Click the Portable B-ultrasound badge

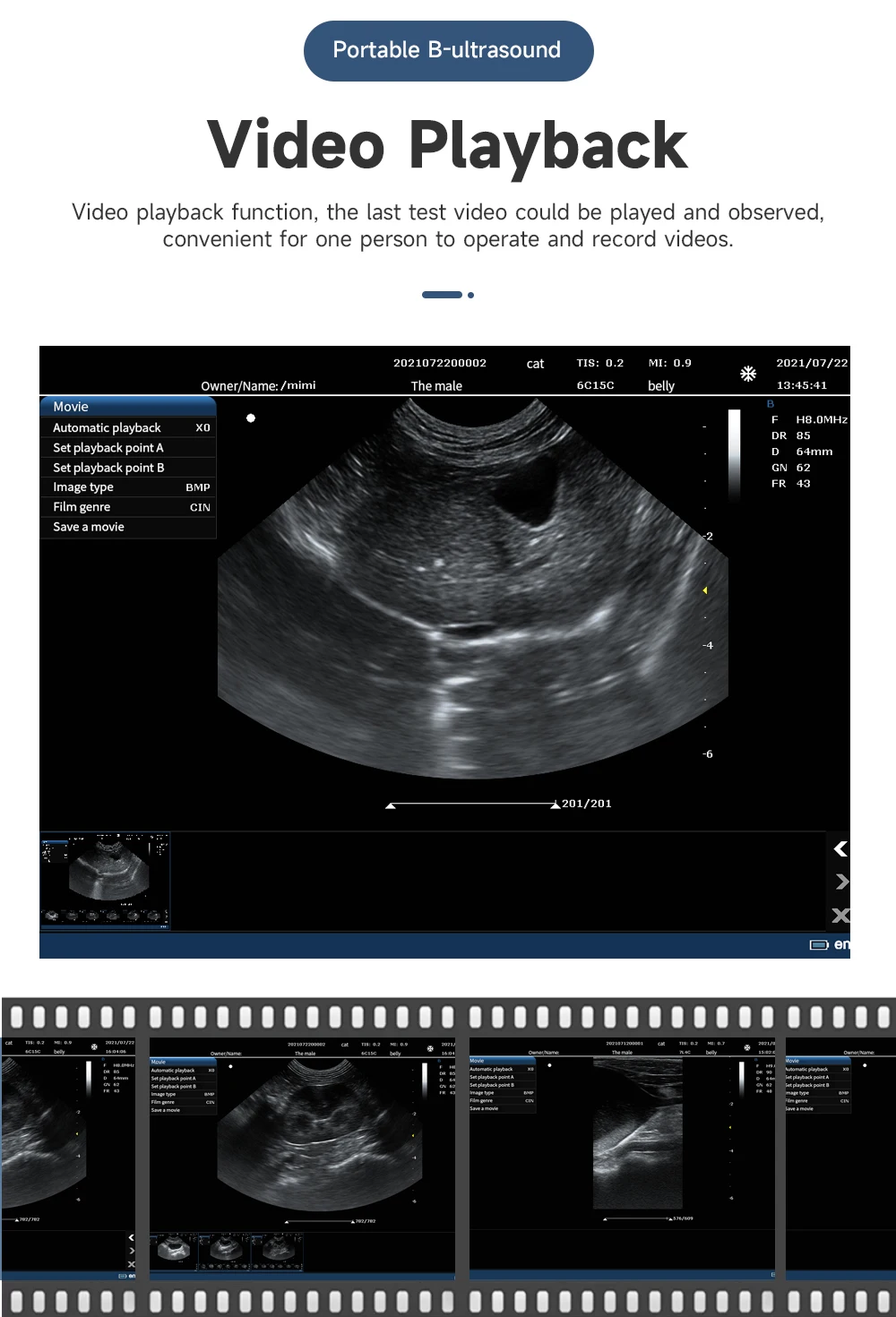click(x=448, y=51)
